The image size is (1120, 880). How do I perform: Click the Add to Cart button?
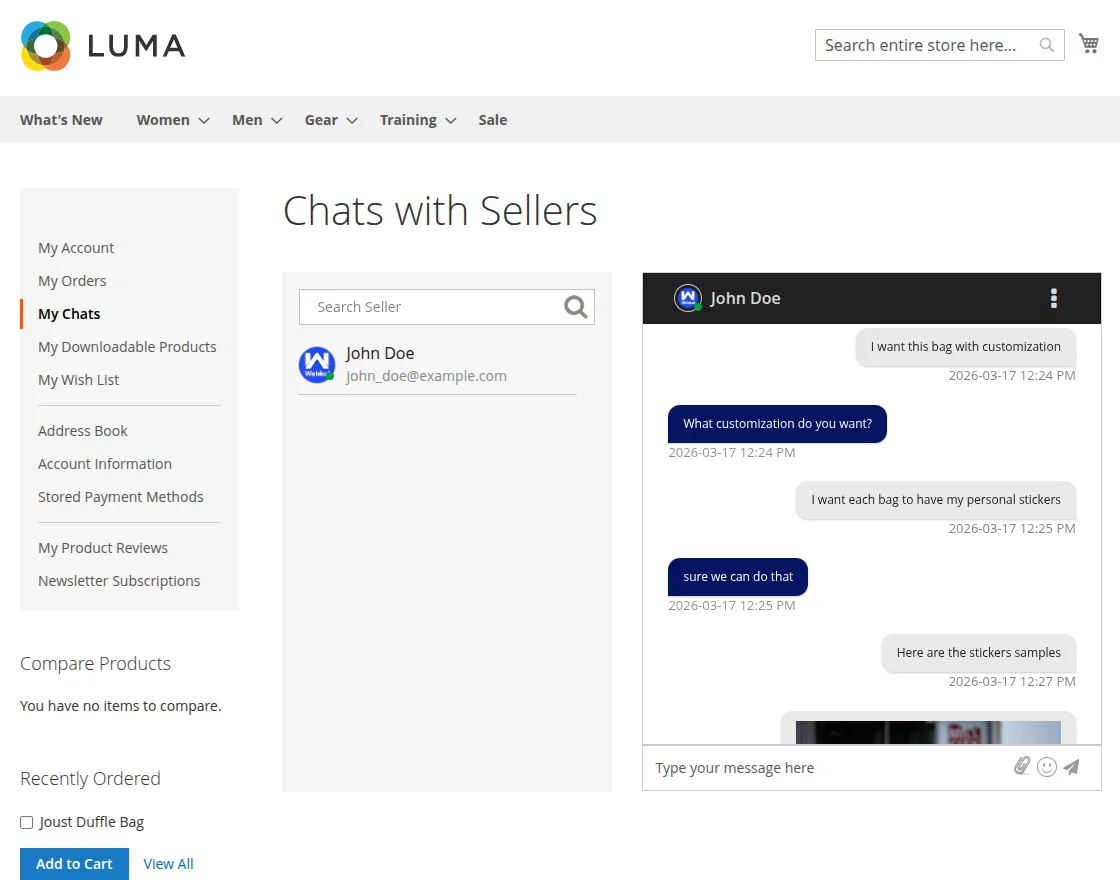pyautogui.click(x=74, y=864)
